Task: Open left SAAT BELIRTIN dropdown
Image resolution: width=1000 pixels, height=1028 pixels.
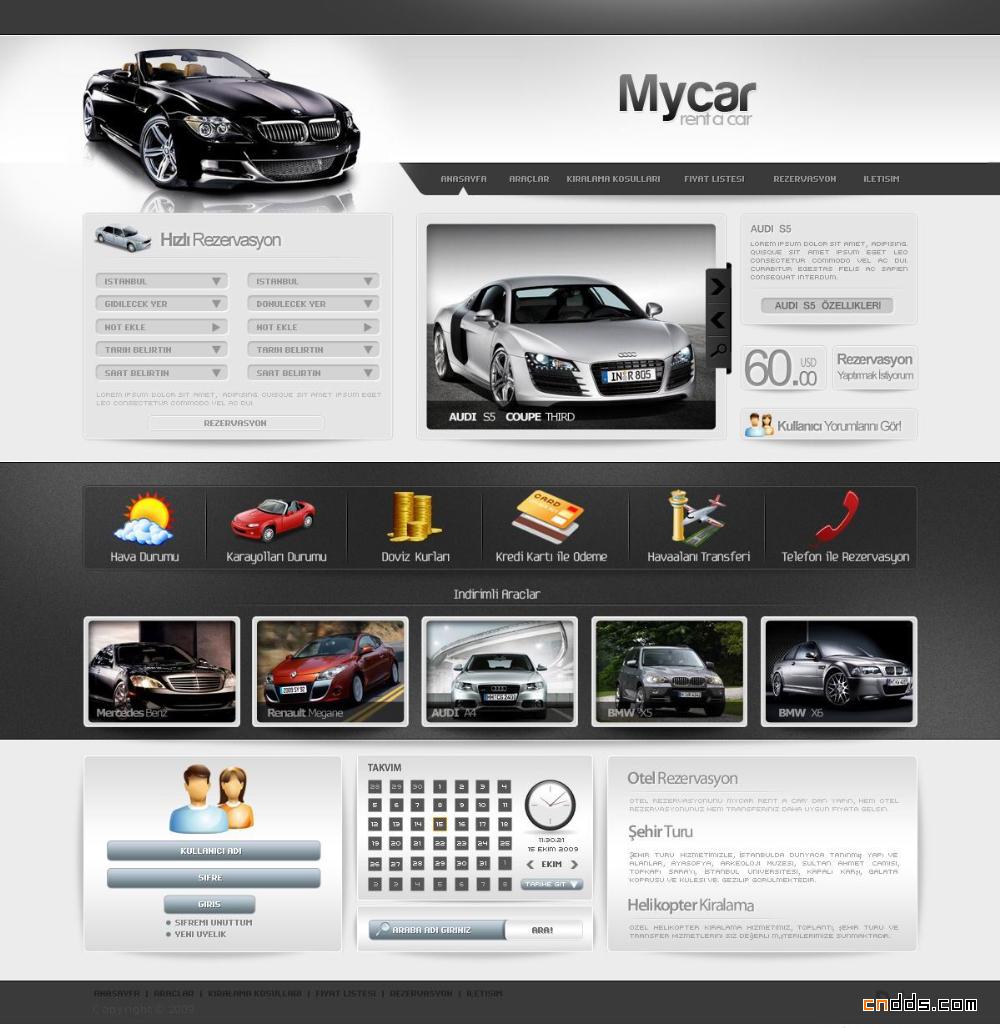Action: (x=161, y=372)
